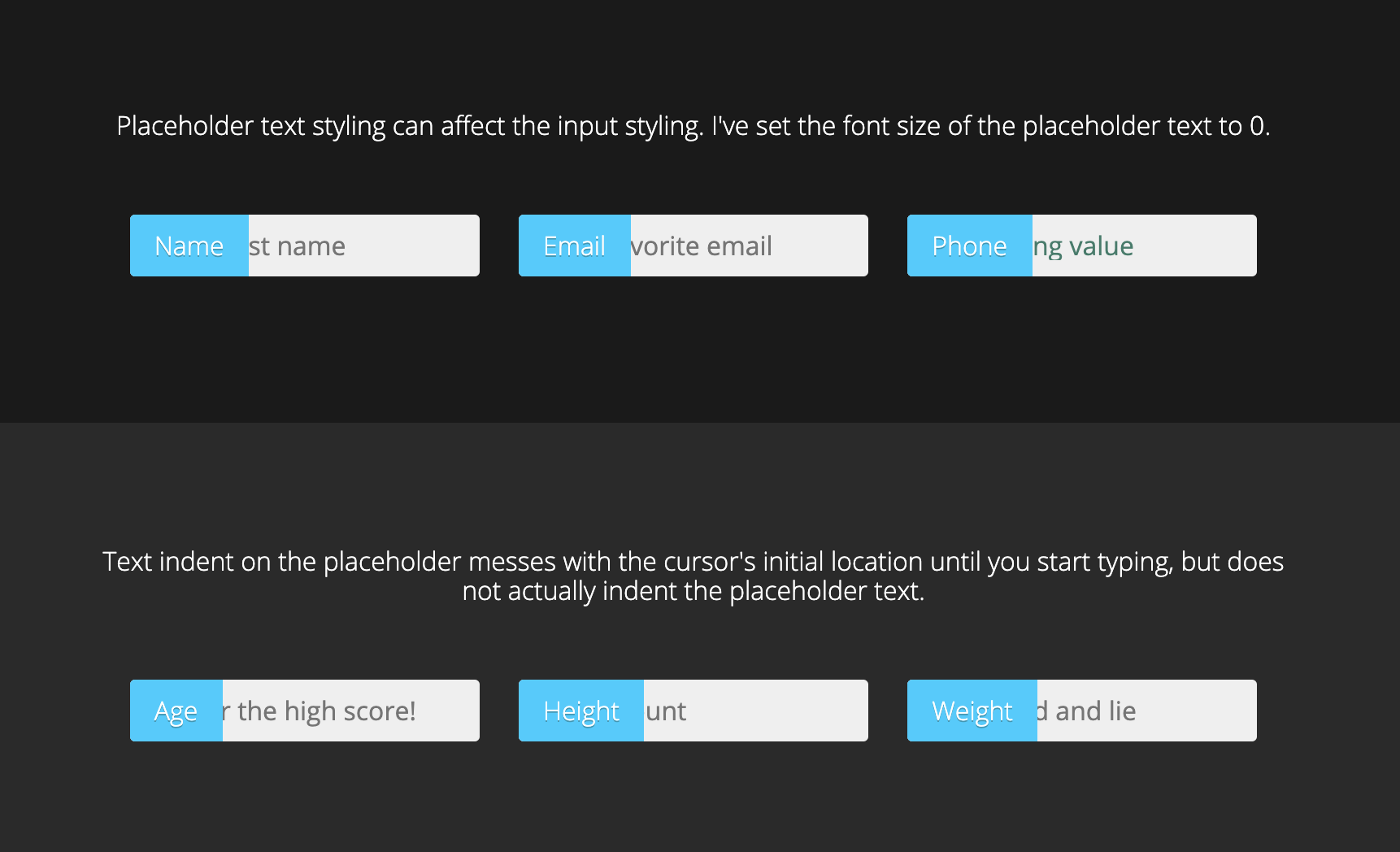Focus the Phone input field
The image size is (1400, 852).
point(1145,246)
